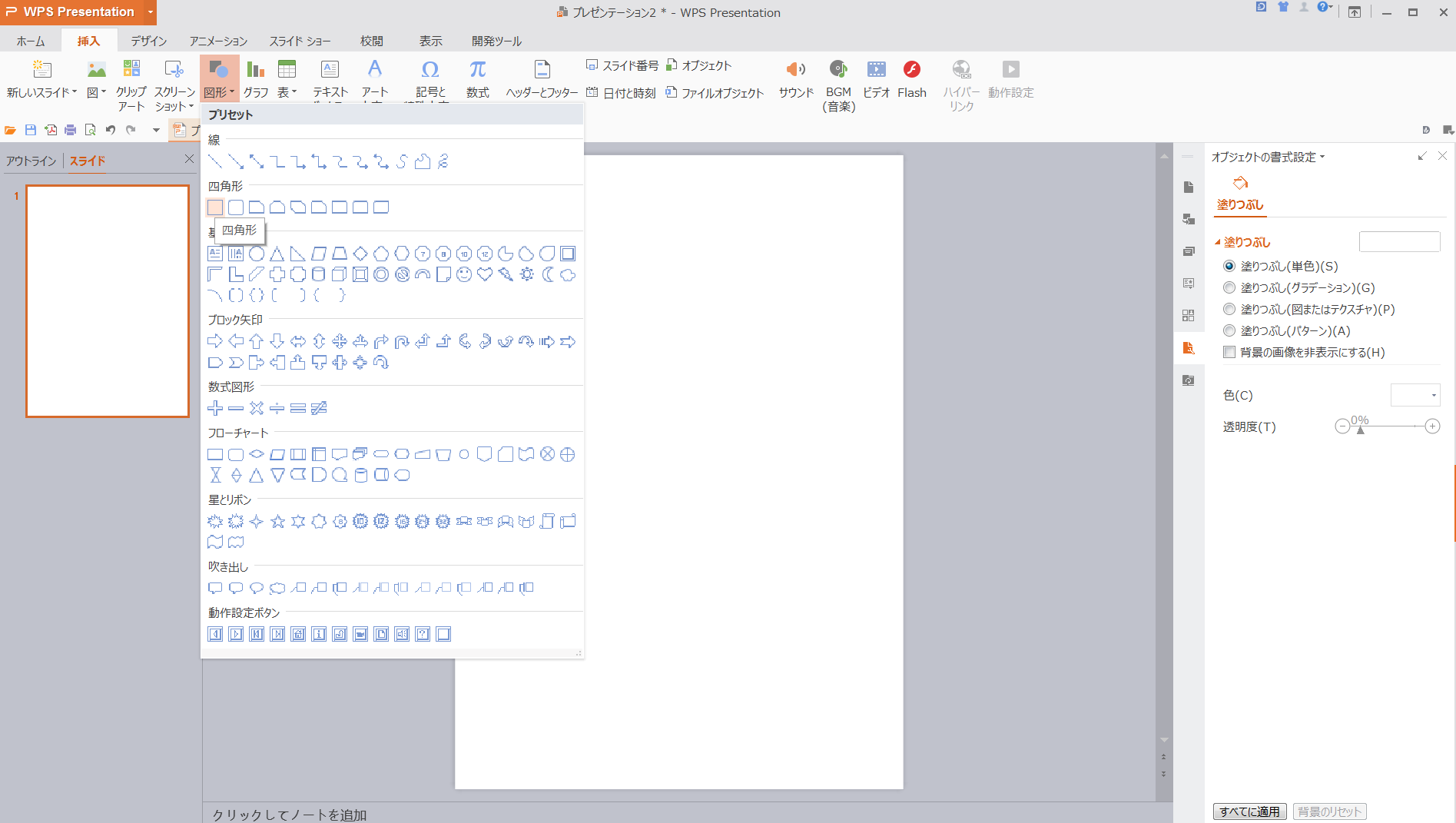
Task: Open the 校閲 tab
Action: [372, 41]
